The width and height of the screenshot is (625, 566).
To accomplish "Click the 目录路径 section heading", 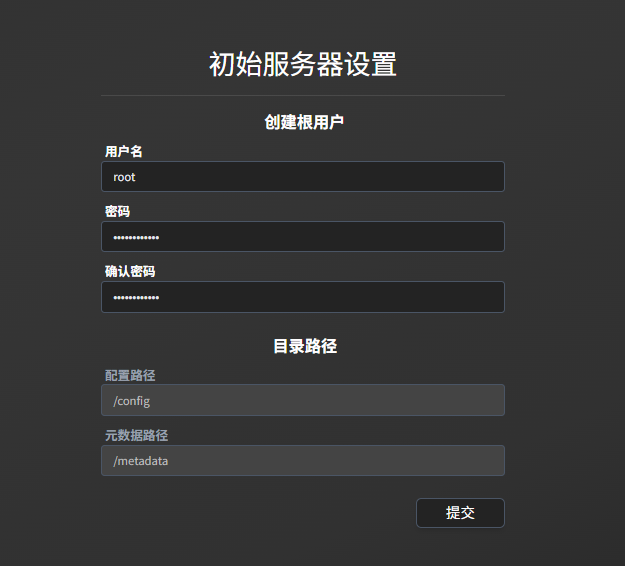I will coord(304,346).
